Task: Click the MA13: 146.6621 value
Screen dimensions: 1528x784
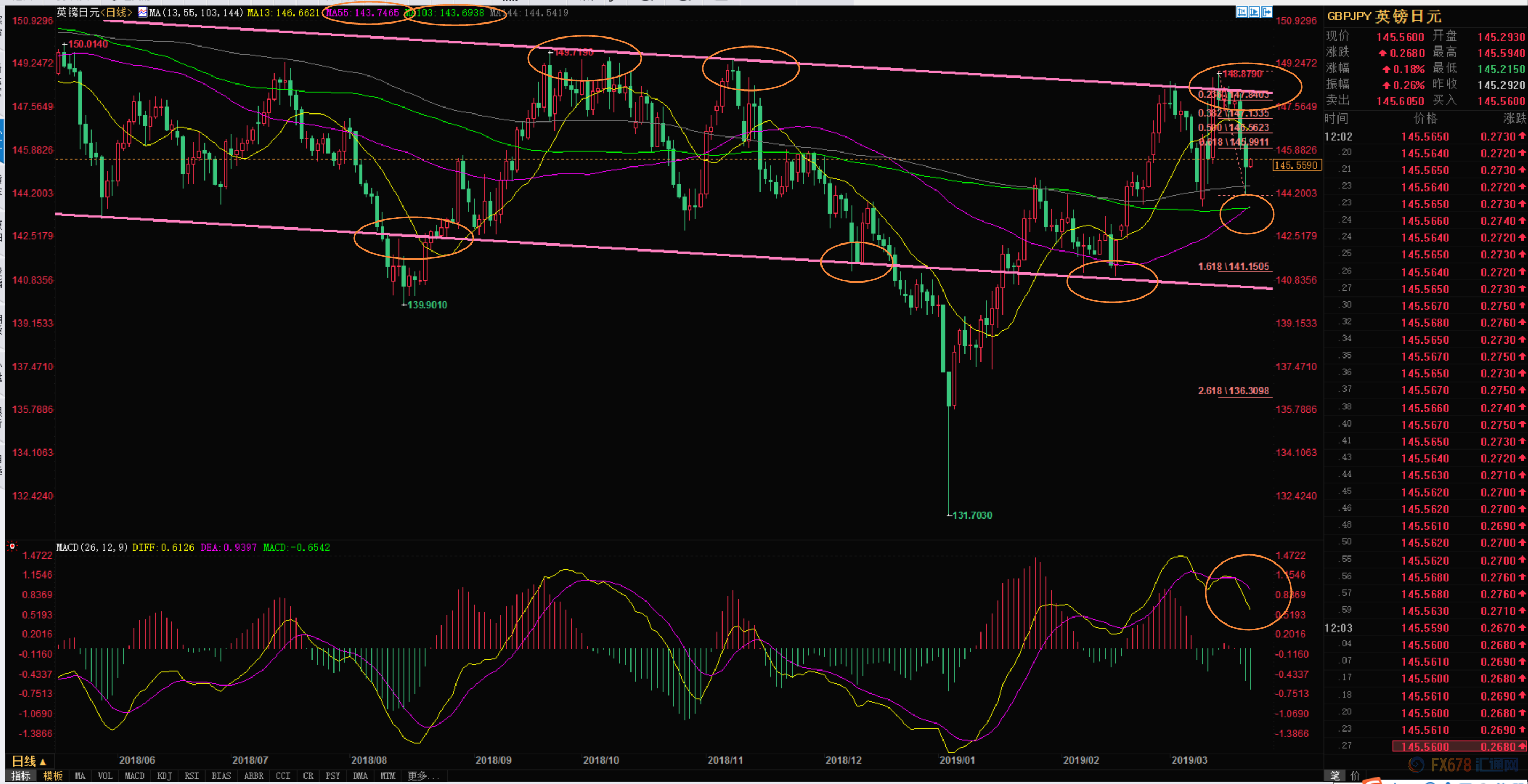Action: (x=284, y=12)
